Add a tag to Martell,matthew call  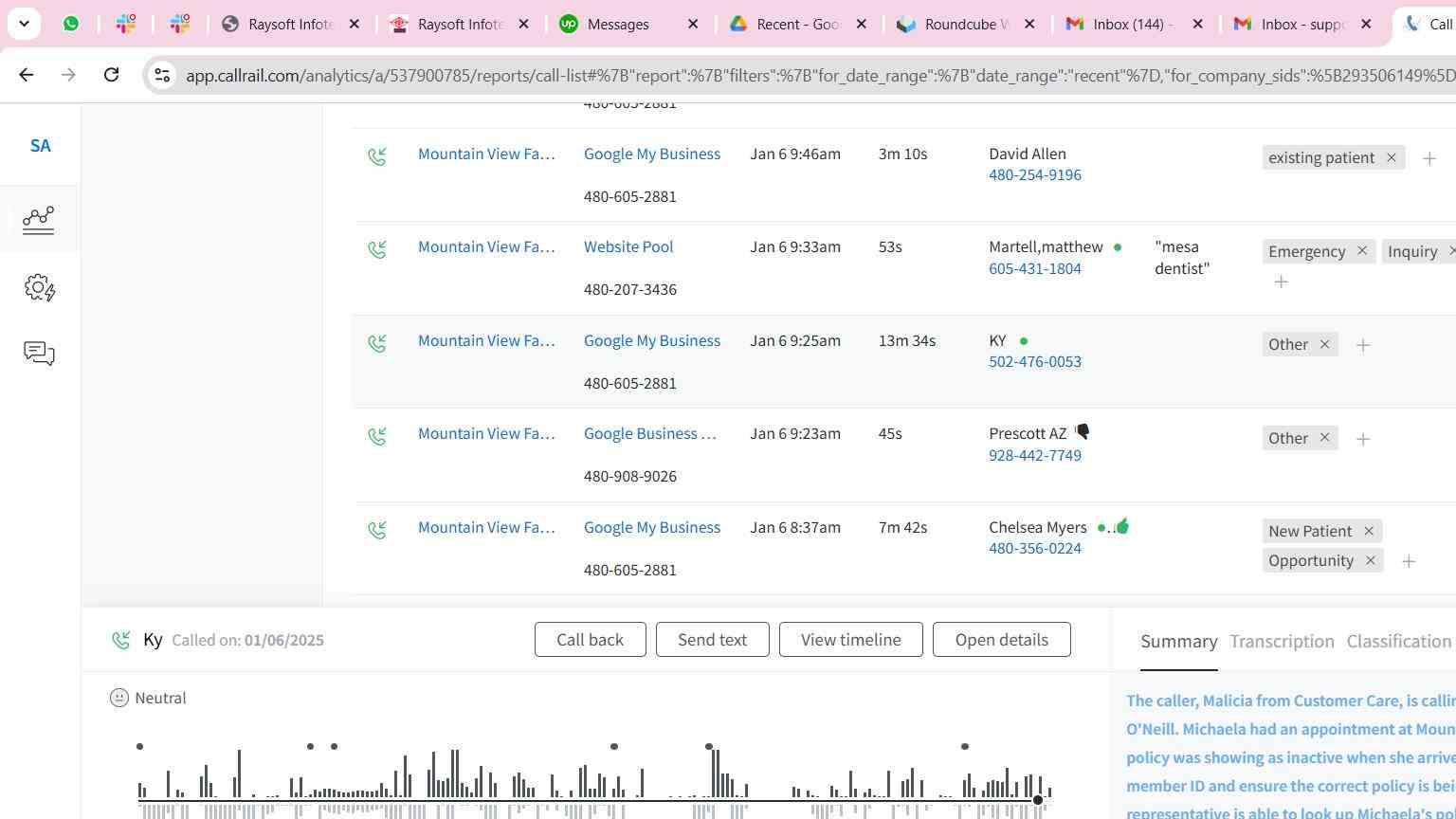click(x=1281, y=282)
